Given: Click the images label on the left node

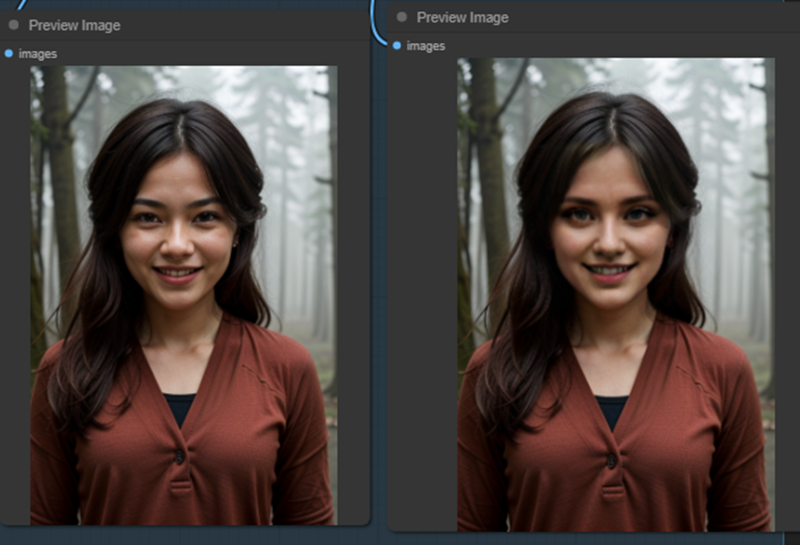Looking at the screenshot, I should (x=38, y=54).
